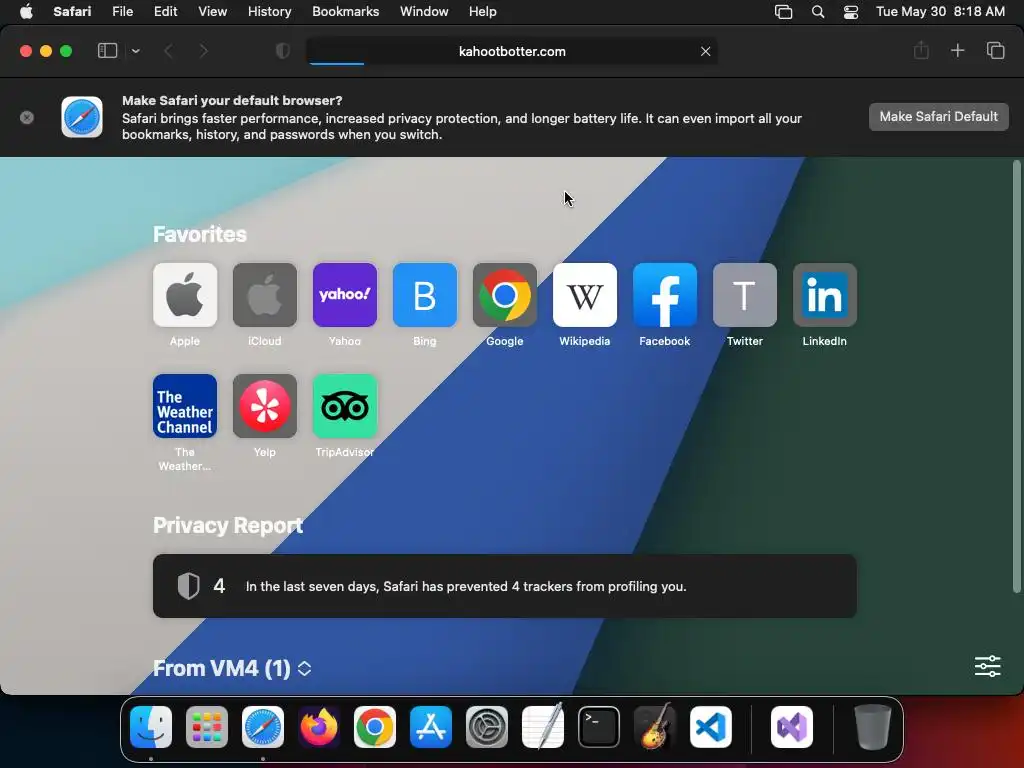Image resolution: width=1024 pixels, height=768 pixels.
Task: Open the Share menu in toolbar
Action: tap(921, 50)
